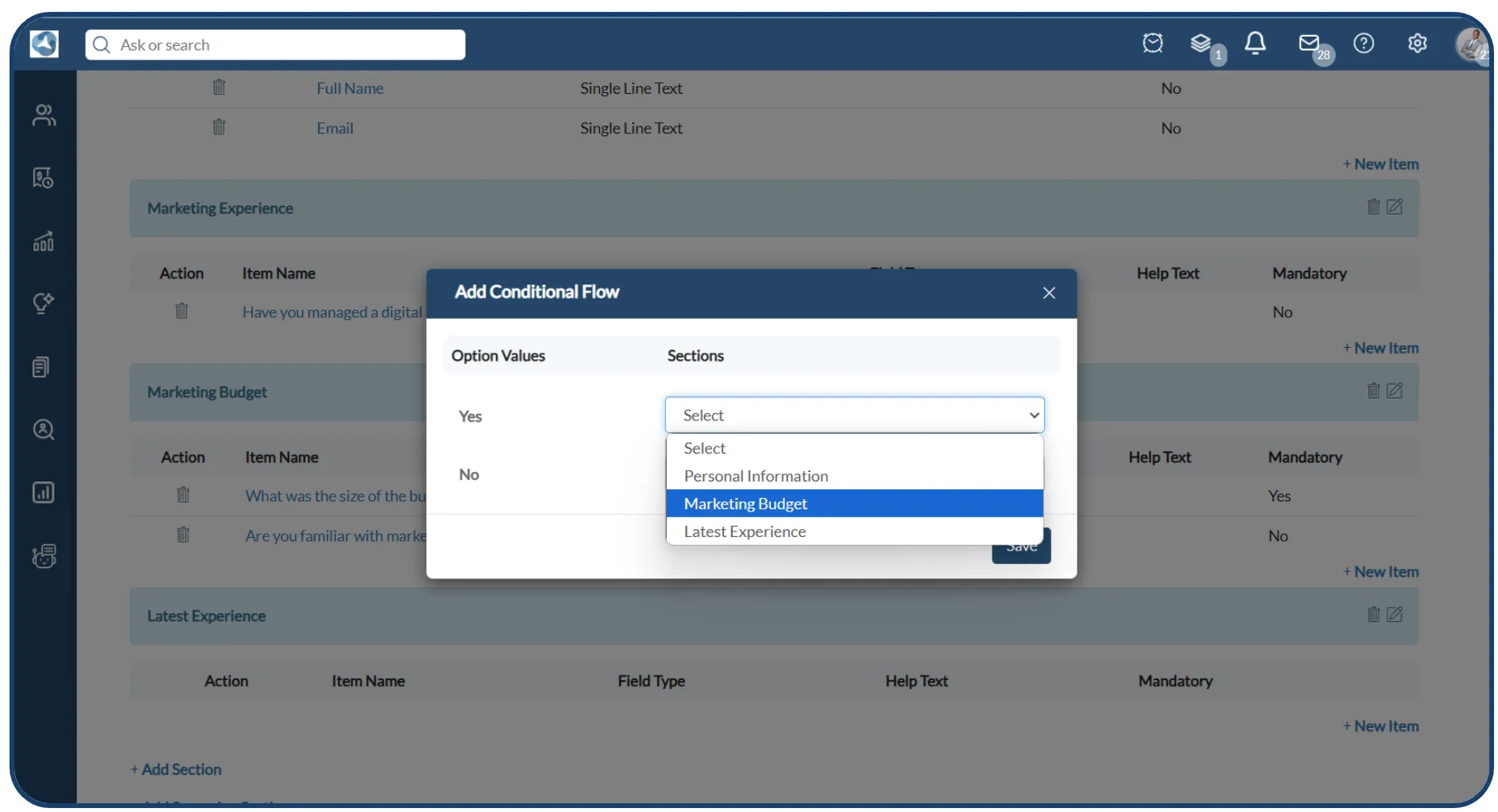Focus the Ask or search field
This screenshot has width=1498, height=812.
pyautogui.click(x=275, y=44)
